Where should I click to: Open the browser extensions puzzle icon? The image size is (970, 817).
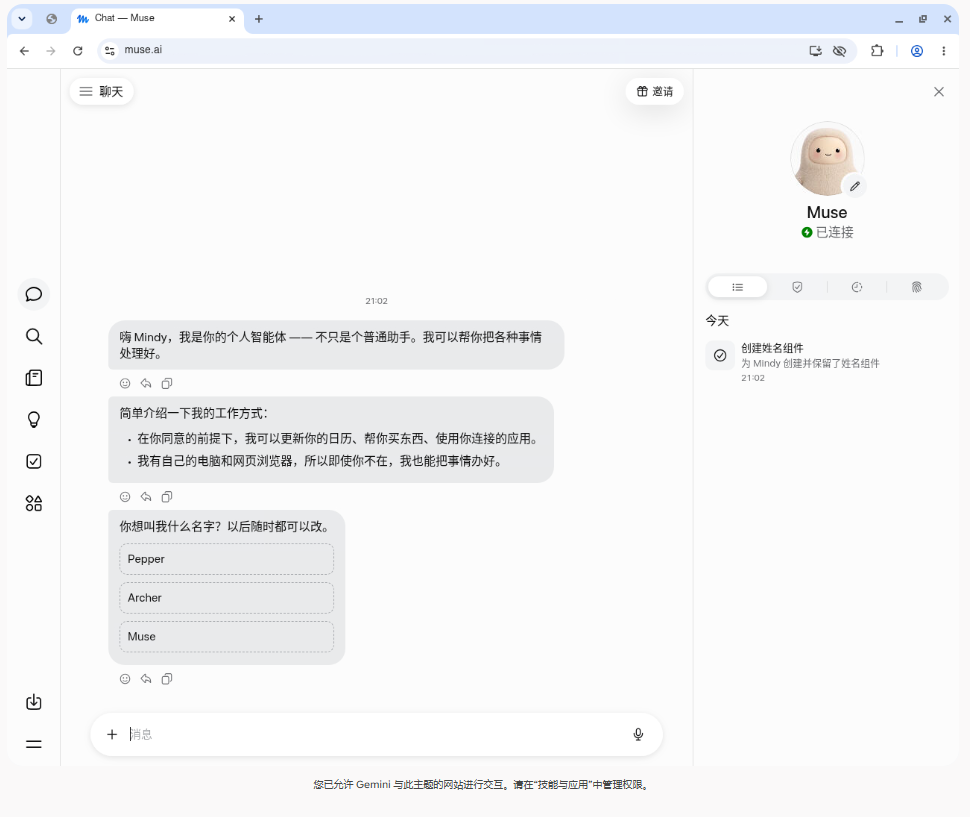click(x=877, y=51)
